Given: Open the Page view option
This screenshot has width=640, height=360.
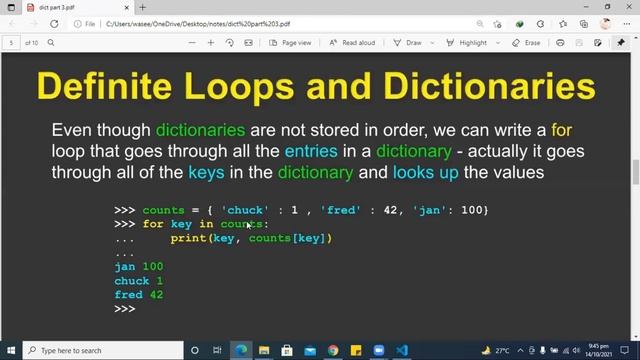Looking at the screenshot, I should click(x=290, y=42).
